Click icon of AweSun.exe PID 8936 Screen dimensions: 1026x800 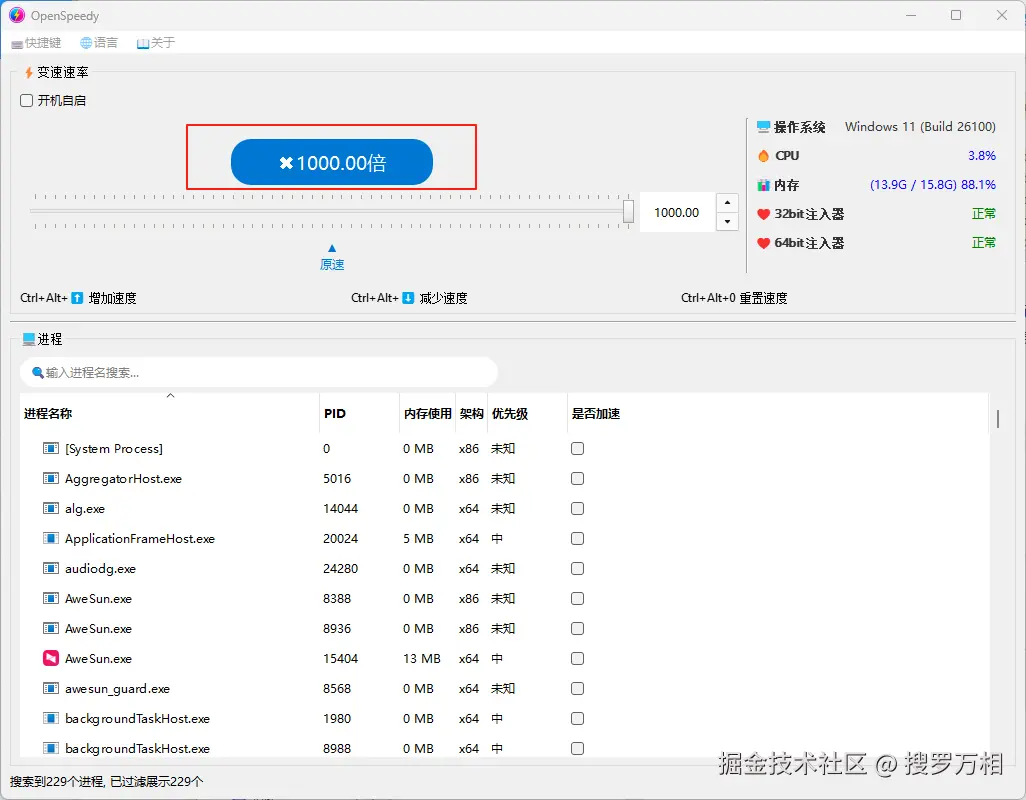(50, 629)
